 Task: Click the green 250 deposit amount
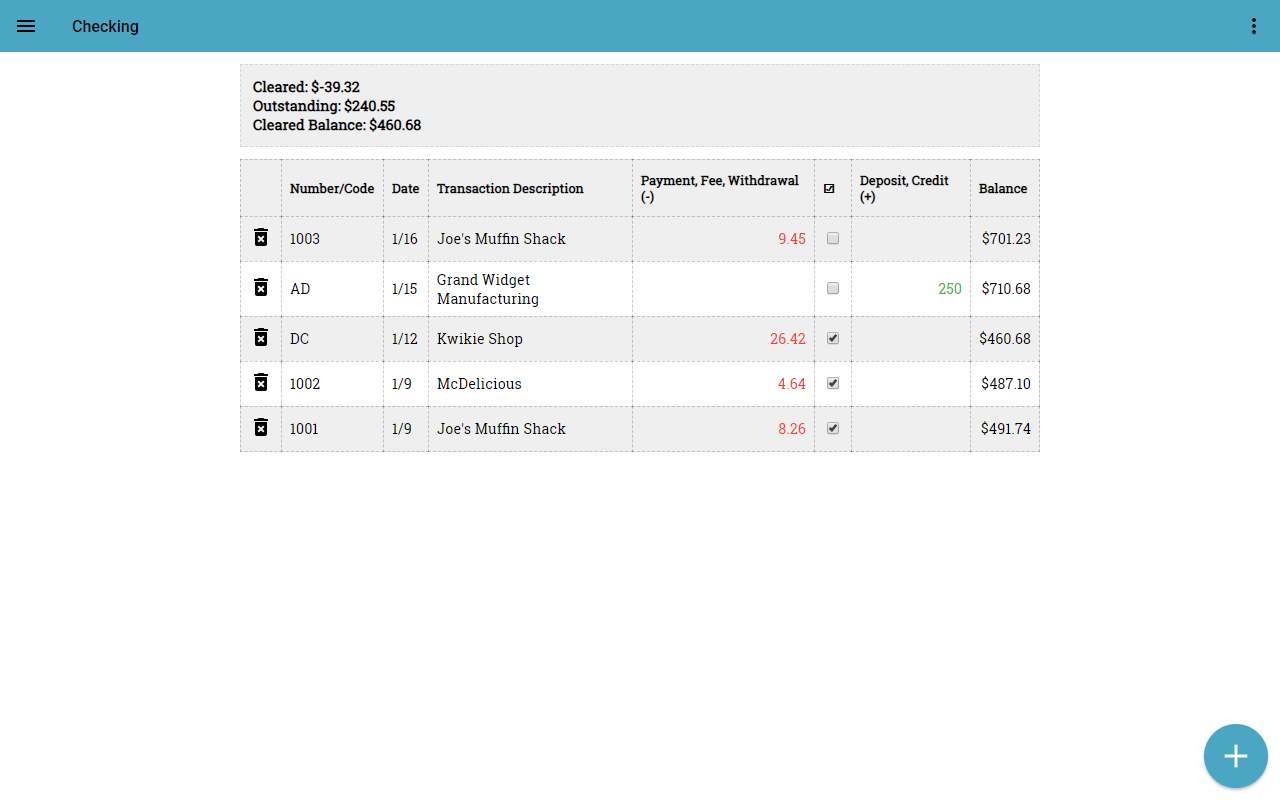[x=949, y=289]
